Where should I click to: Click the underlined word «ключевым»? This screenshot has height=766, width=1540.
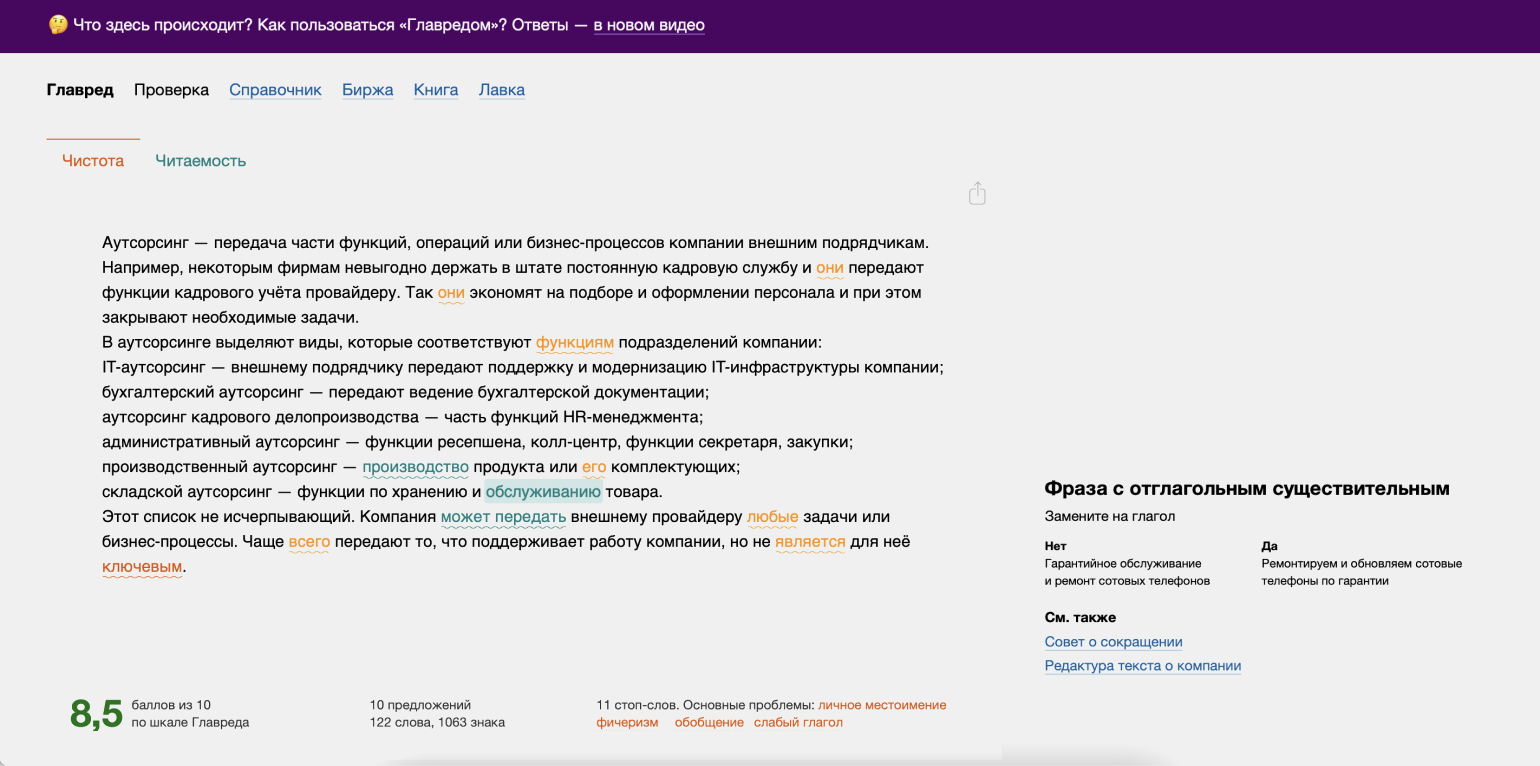142,567
